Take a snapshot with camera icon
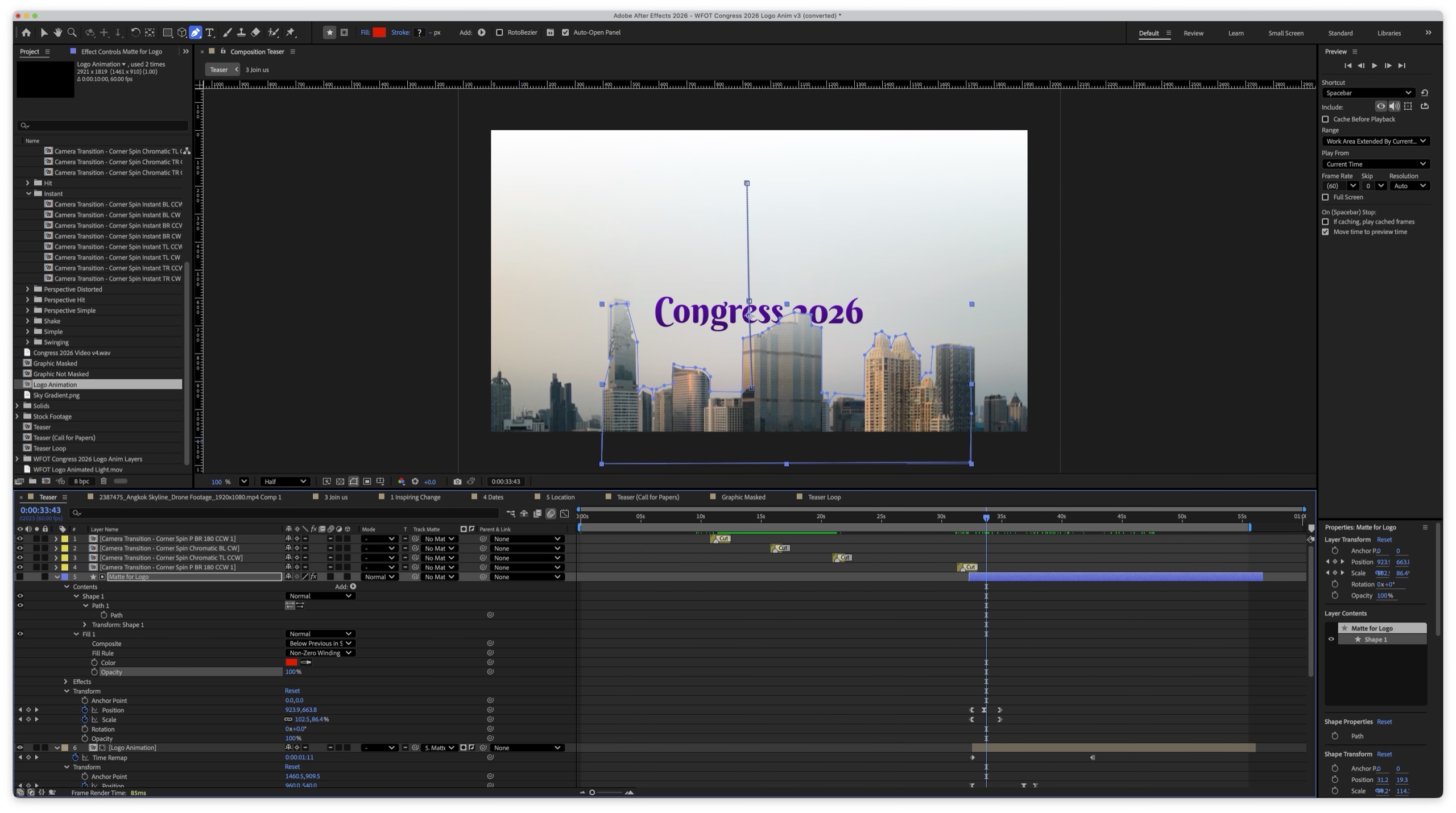1456x813 pixels. coord(457,482)
